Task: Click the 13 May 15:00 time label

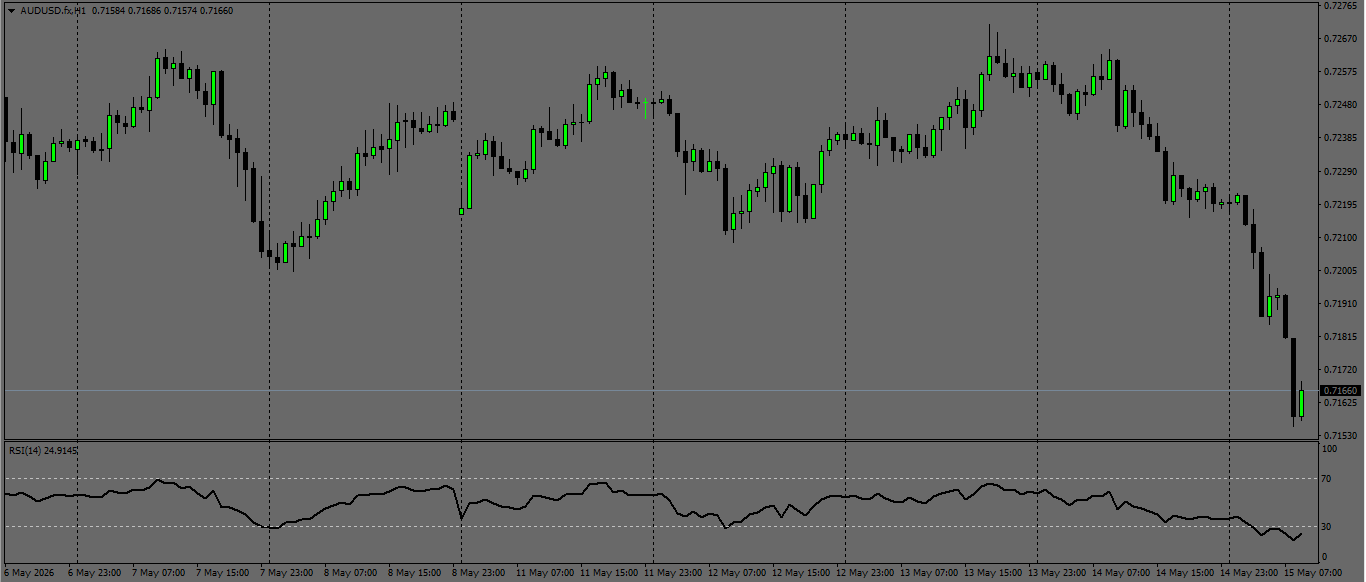Action: [x=992, y=573]
